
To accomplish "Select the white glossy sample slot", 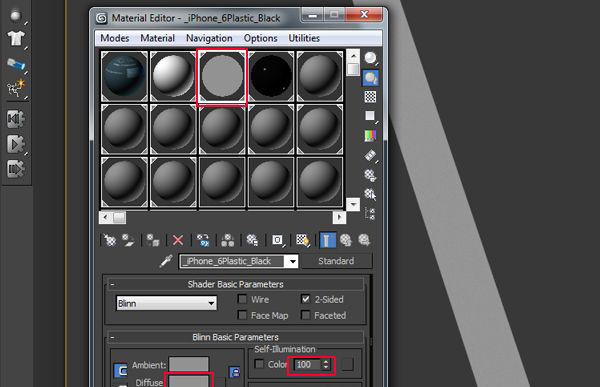I will (x=173, y=77).
